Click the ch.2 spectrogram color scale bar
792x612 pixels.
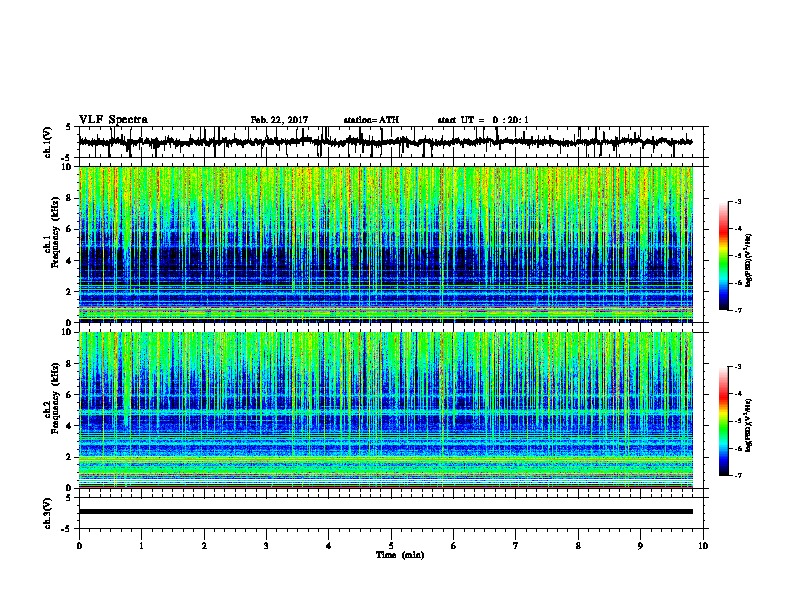click(x=724, y=421)
